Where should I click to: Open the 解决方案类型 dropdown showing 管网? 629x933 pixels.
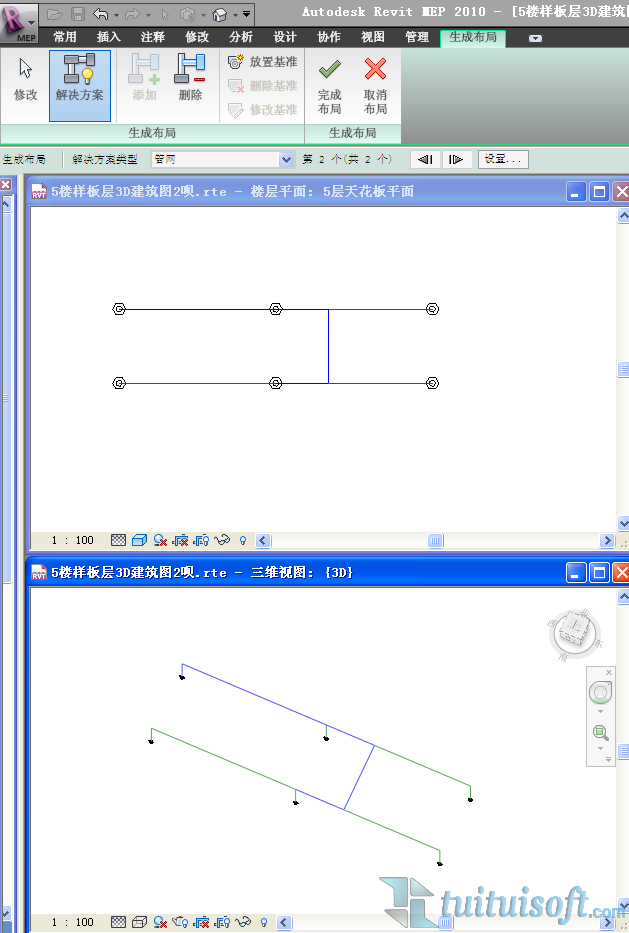[222, 159]
